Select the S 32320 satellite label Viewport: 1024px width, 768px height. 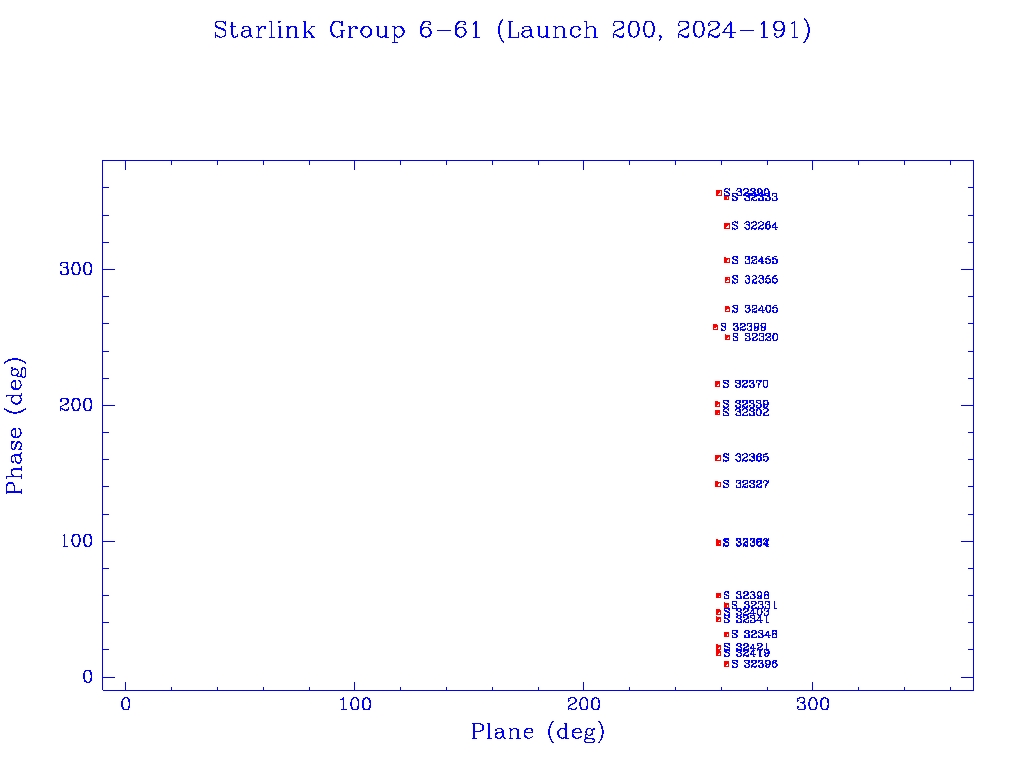pos(754,338)
